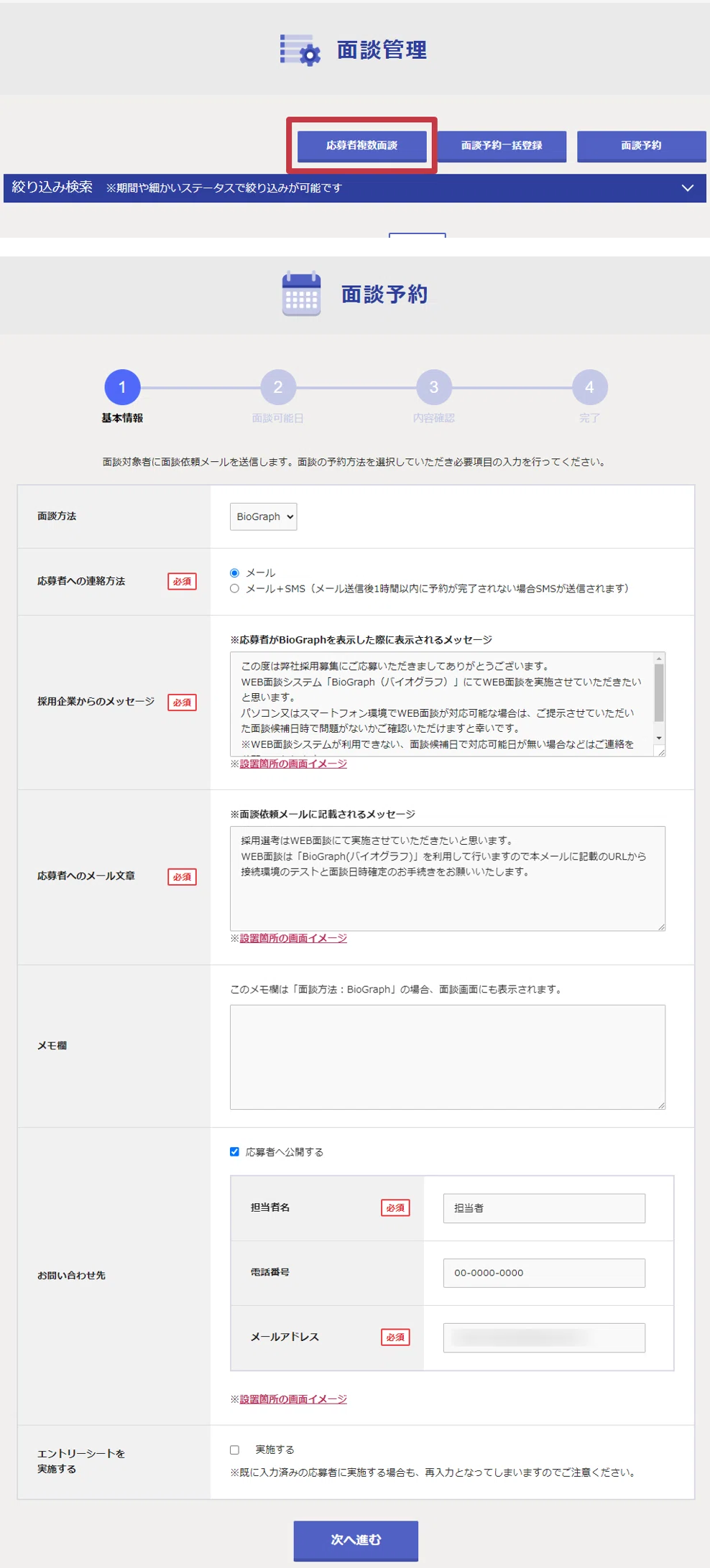The width and height of the screenshot is (710, 1568).
Task: Open the 面談方法 BioGraph dropdown
Action: (x=263, y=516)
